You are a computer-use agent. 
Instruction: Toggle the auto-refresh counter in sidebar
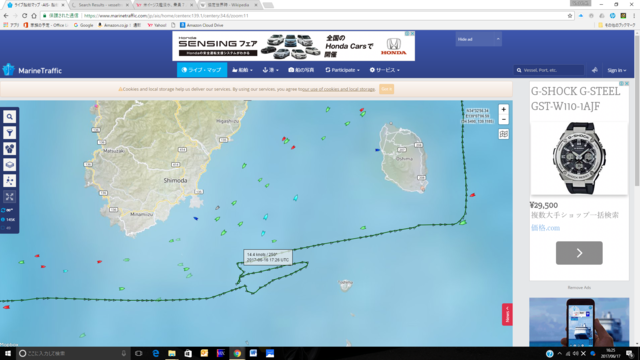[8, 210]
